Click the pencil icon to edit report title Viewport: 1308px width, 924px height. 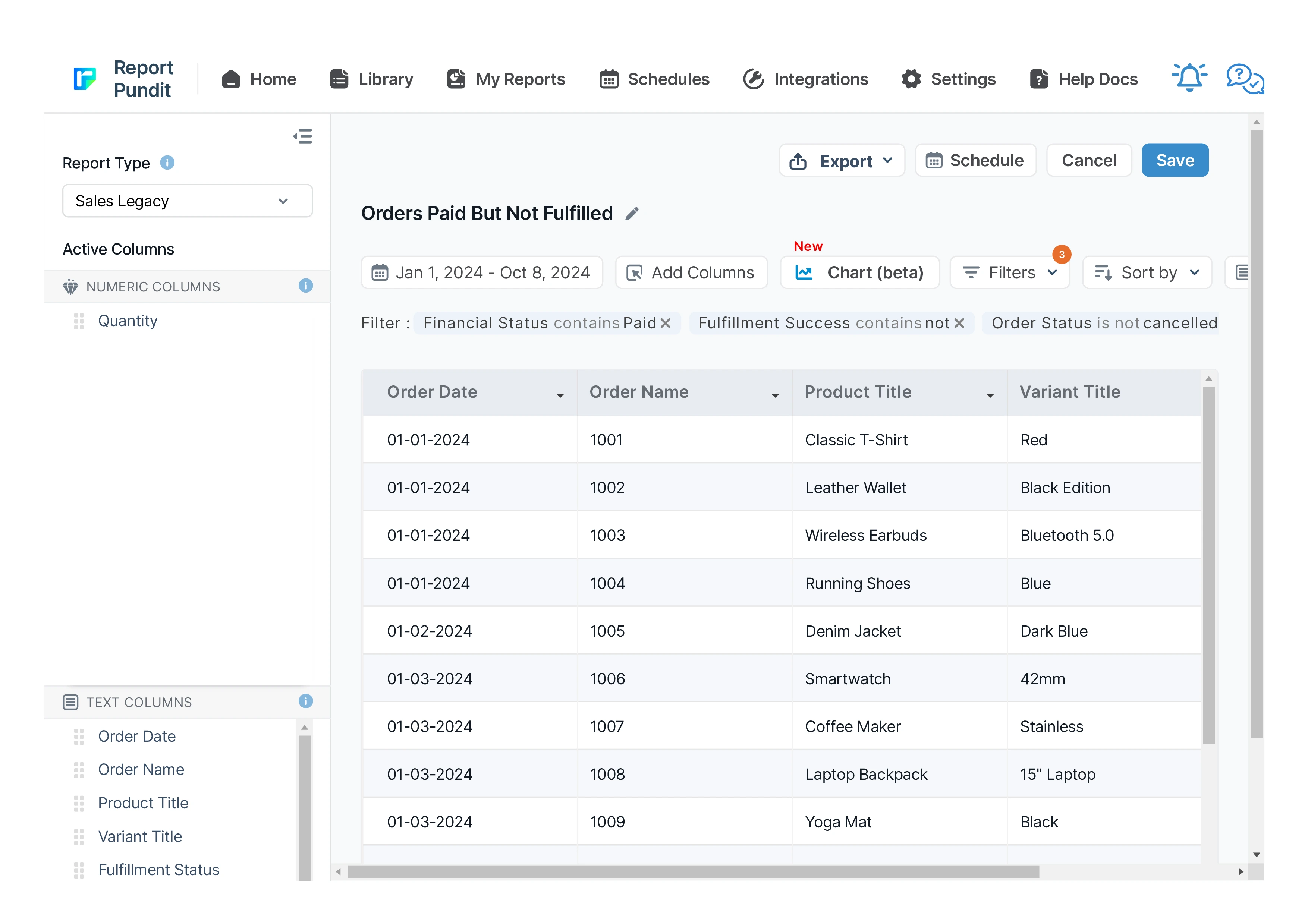click(632, 214)
